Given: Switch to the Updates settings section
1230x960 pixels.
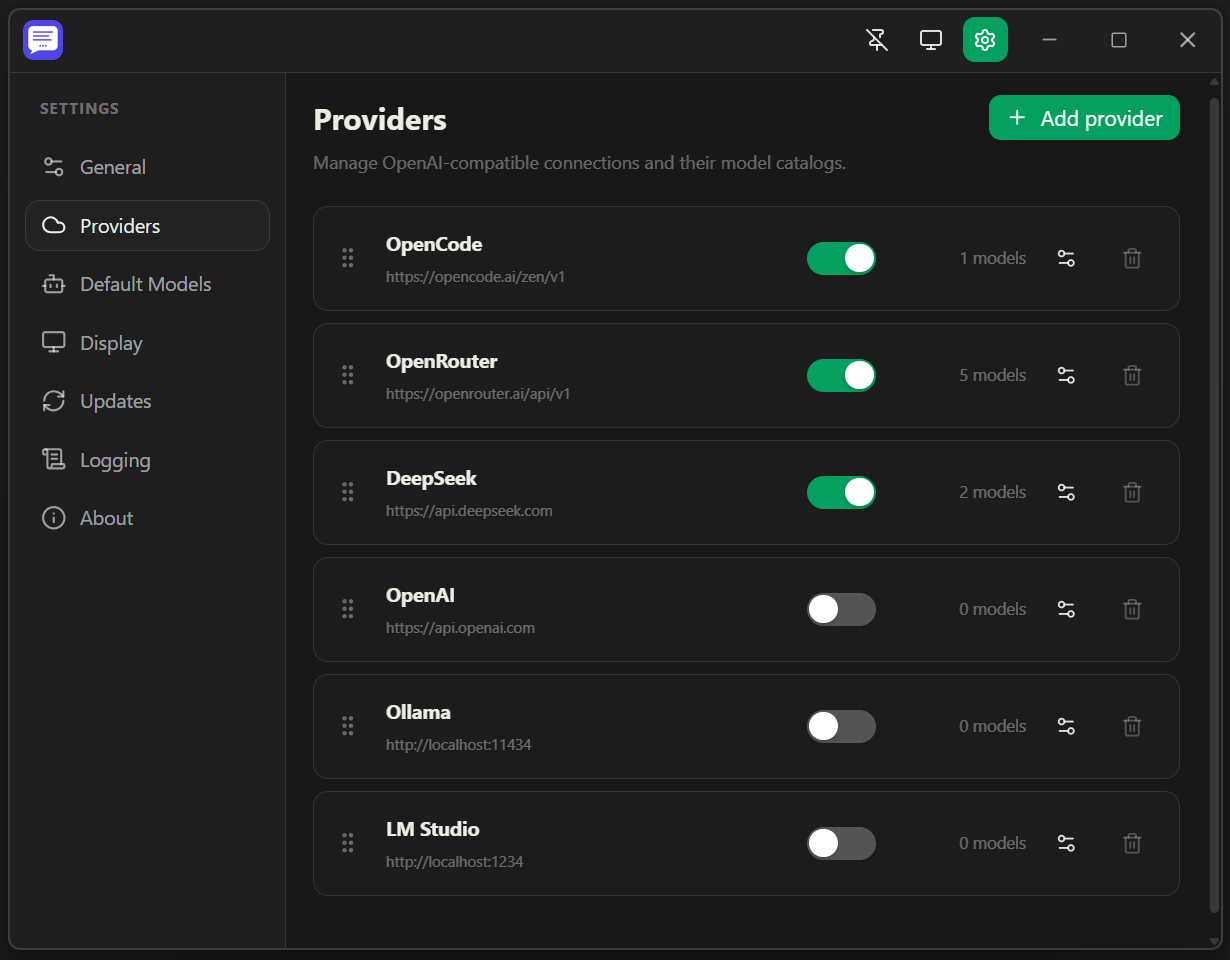Looking at the screenshot, I should point(147,401).
